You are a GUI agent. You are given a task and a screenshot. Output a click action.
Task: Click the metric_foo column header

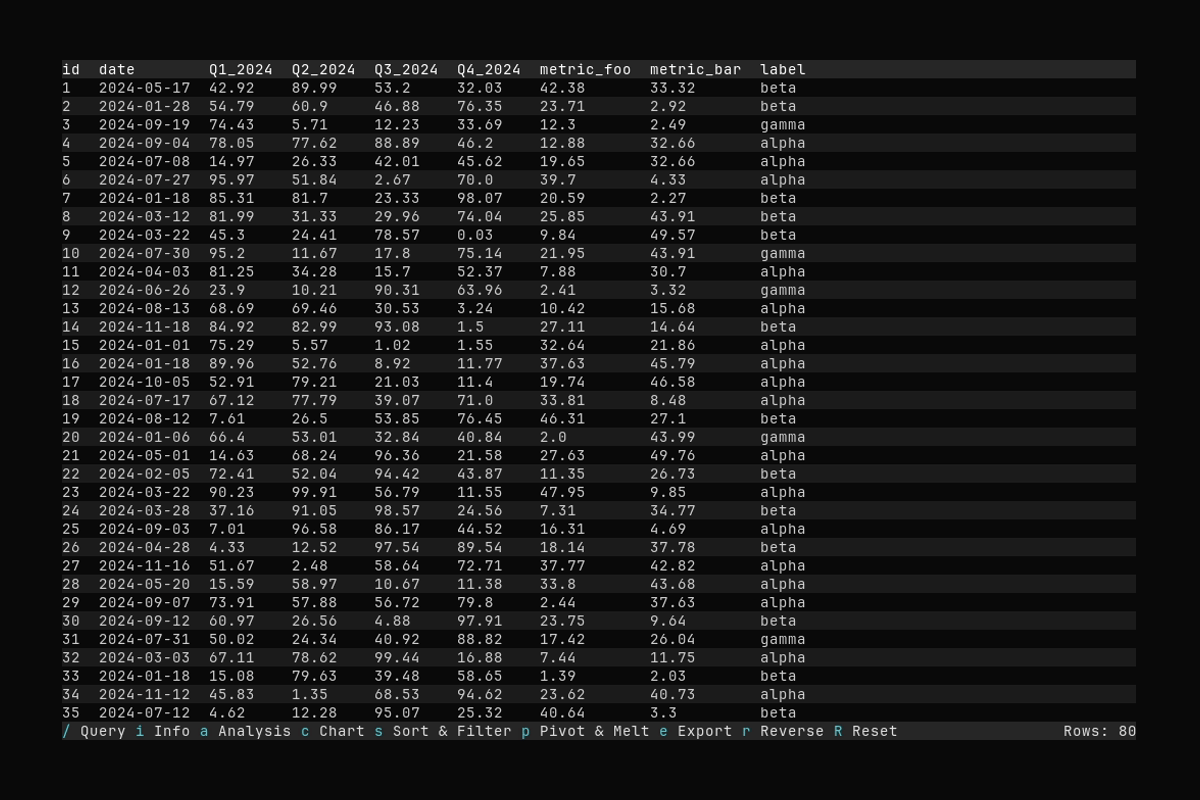tap(585, 69)
